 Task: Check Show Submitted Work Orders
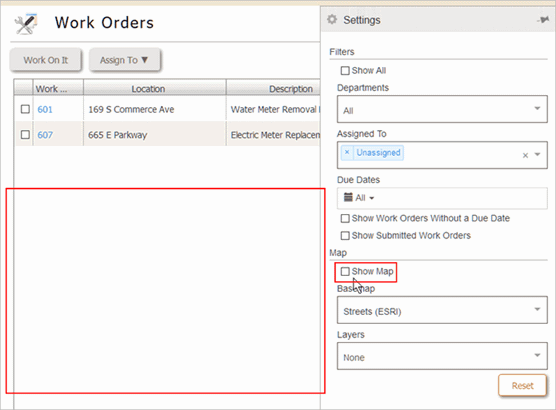coord(345,236)
